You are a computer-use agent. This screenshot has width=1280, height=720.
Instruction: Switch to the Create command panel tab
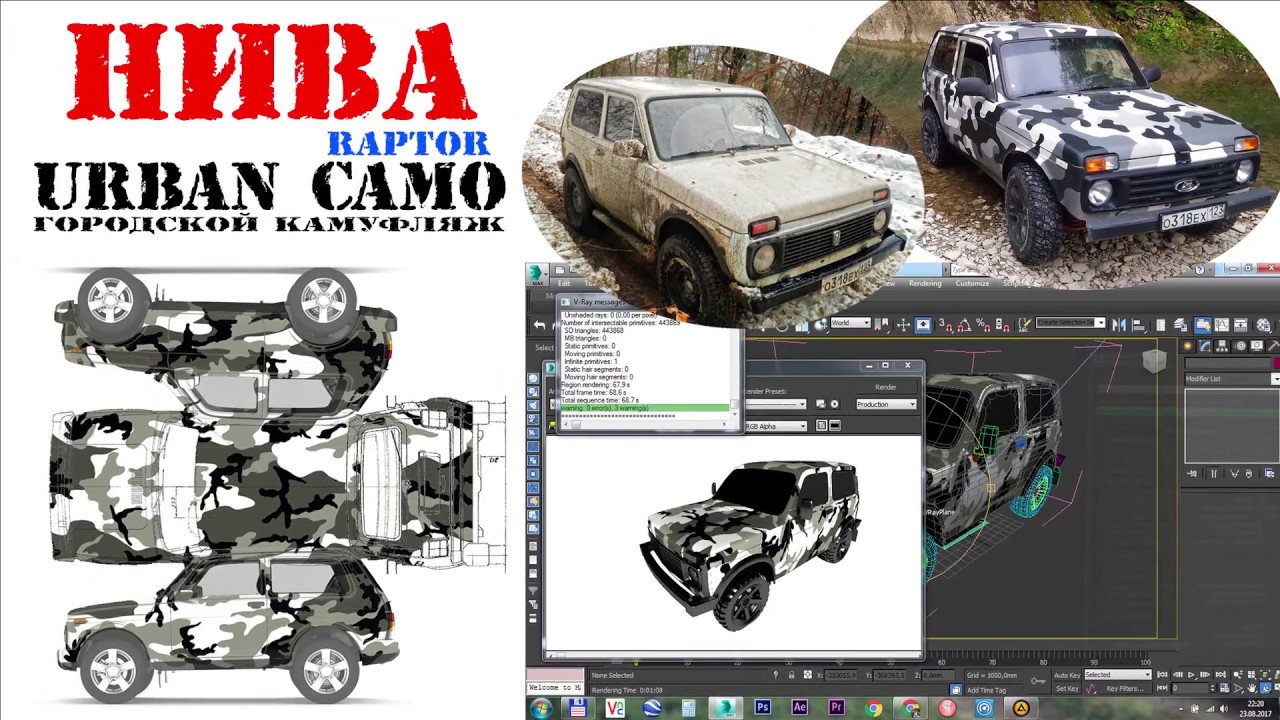pyautogui.click(x=1188, y=346)
